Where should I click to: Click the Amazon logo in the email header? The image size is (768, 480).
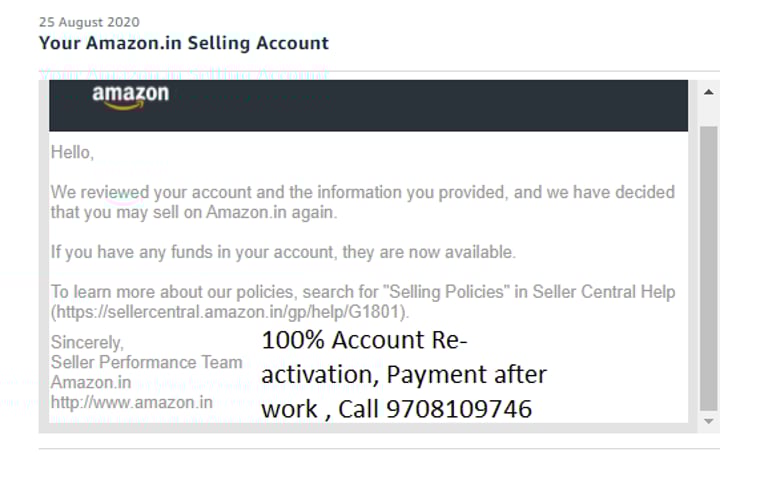[130, 97]
